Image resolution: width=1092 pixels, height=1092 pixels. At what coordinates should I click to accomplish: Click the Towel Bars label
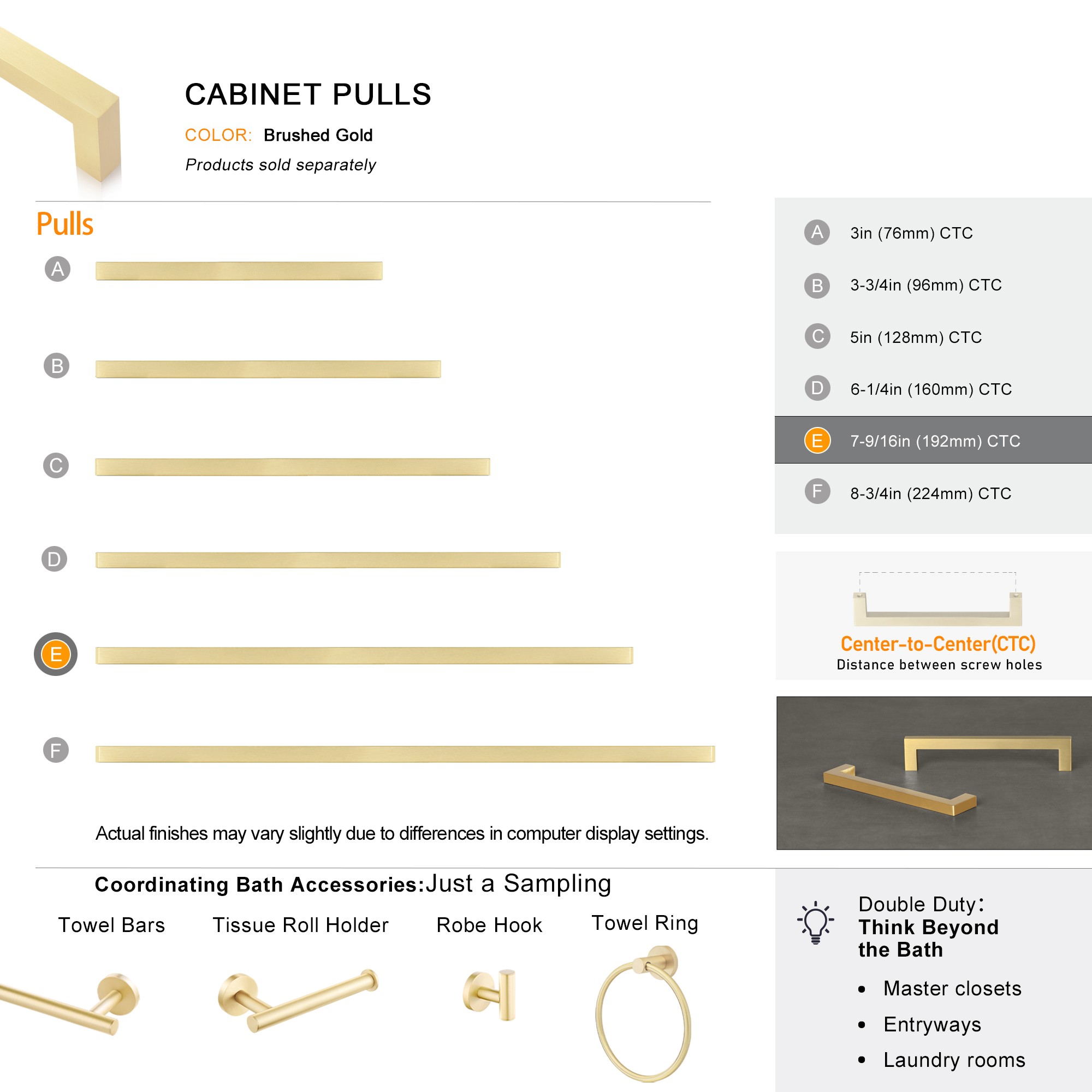(x=112, y=925)
